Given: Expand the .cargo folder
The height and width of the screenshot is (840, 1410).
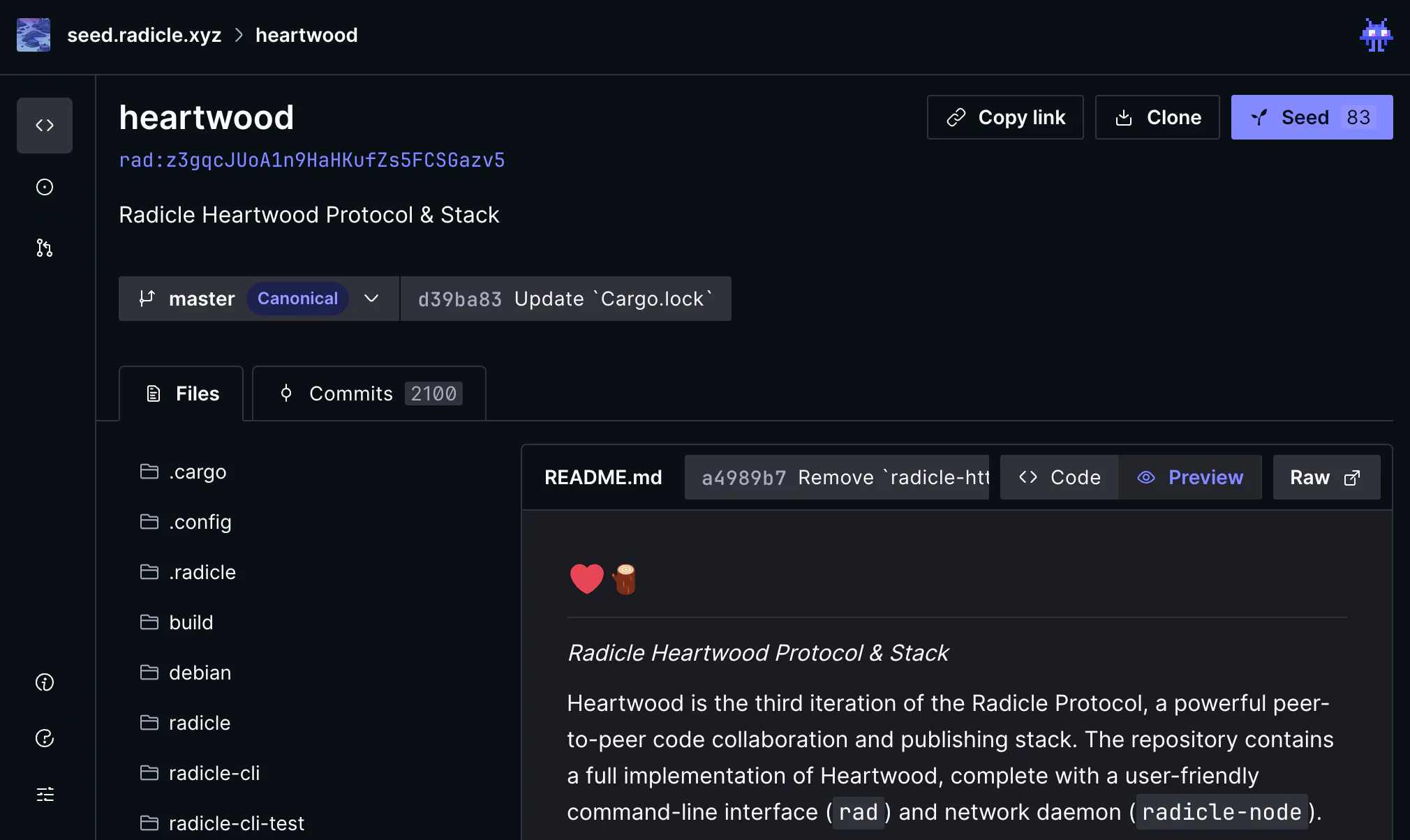Looking at the screenshot, I should point(183,472).
